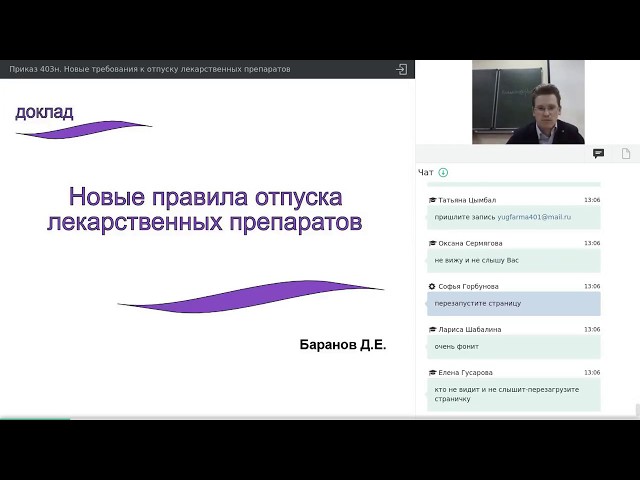Click graduation cap icon next to Оксана Сермягова
Screen dimensions: 640x480
click(432, 243)
